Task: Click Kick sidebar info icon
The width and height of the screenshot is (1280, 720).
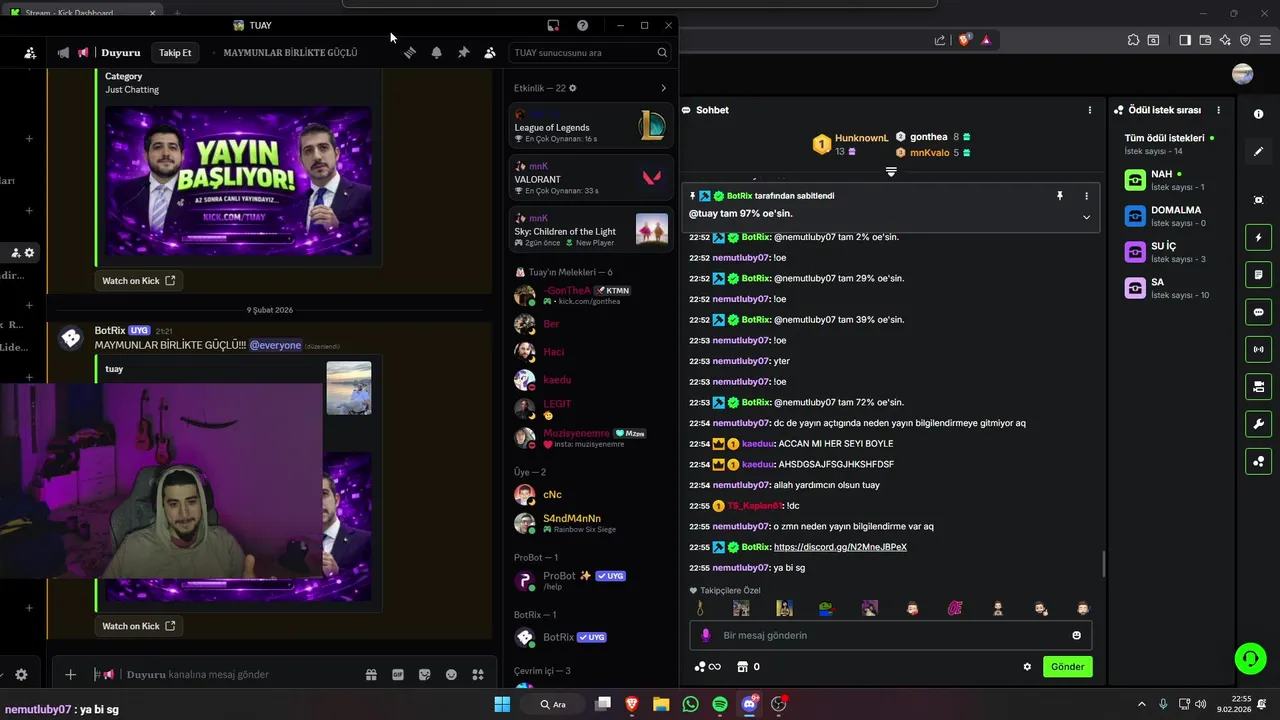Action: [x=1258, y=114]
